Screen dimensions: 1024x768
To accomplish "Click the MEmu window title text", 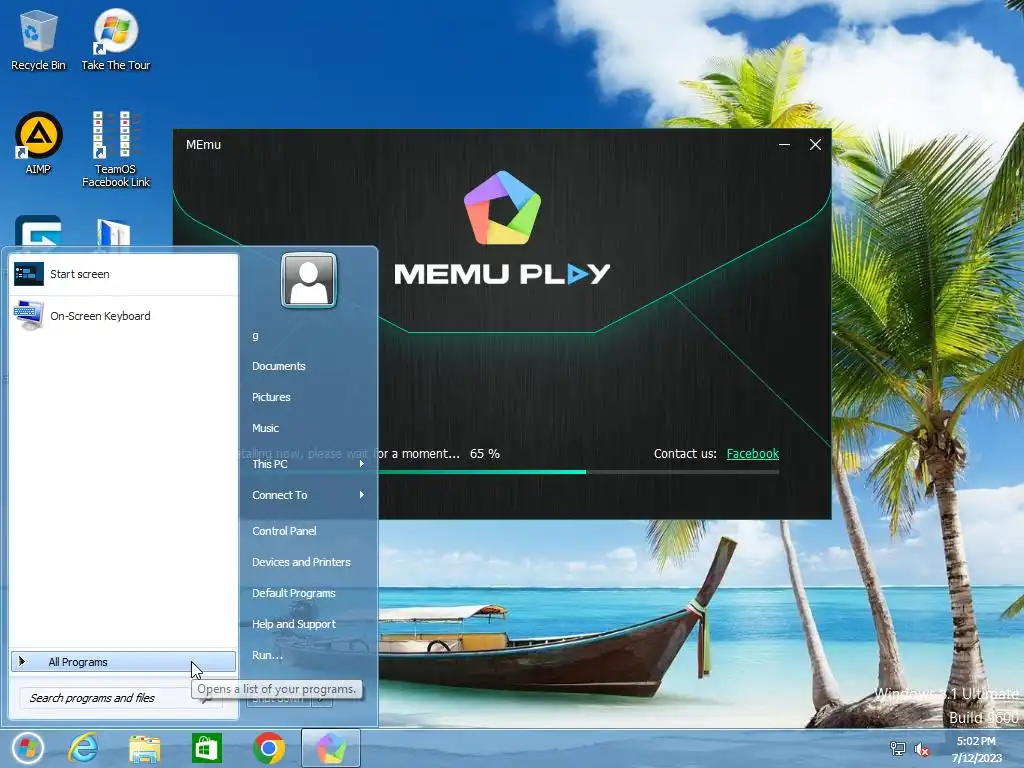I will click(x=203, y=144).
